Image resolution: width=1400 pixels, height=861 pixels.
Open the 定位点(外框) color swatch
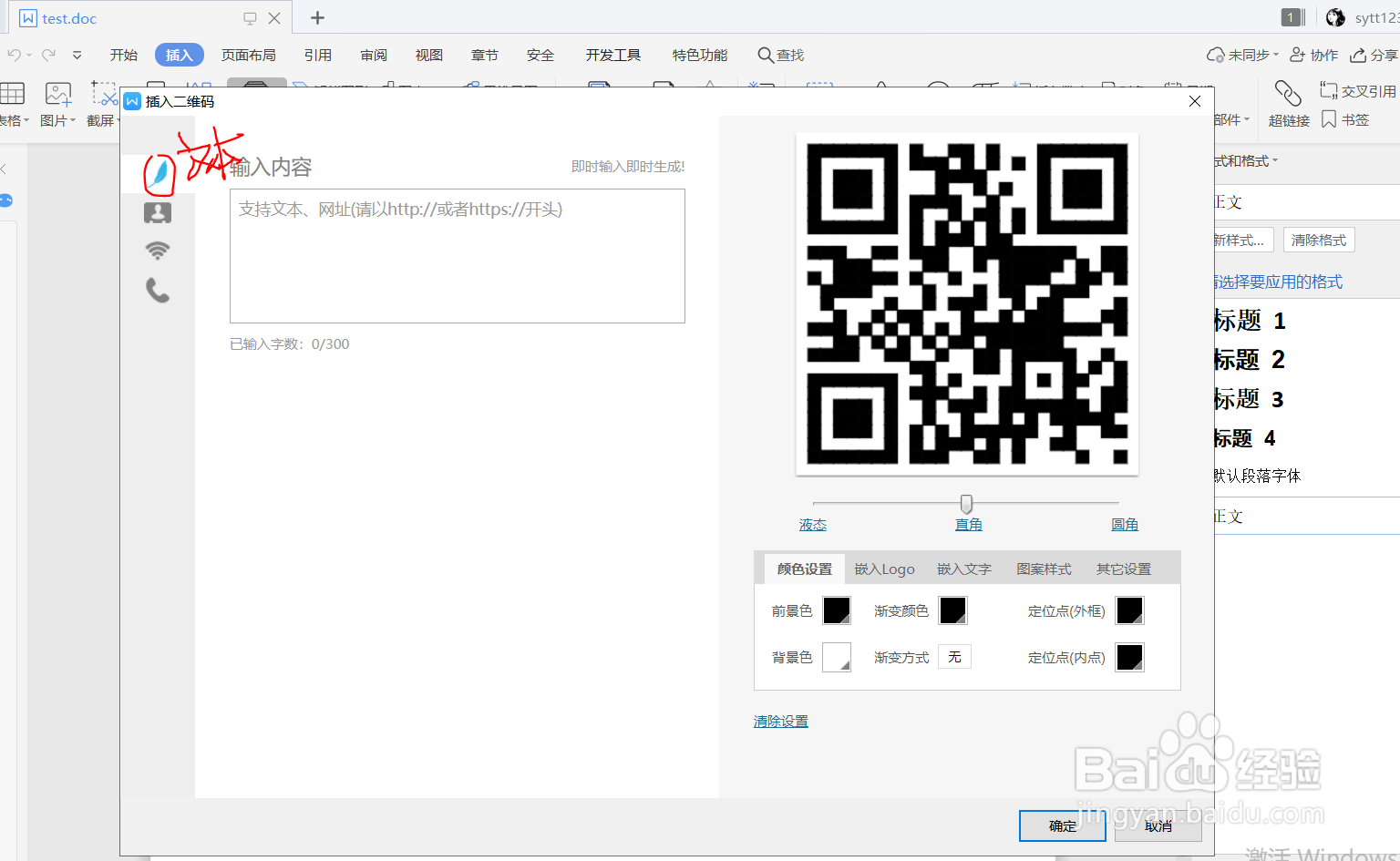pos(1130,610)
